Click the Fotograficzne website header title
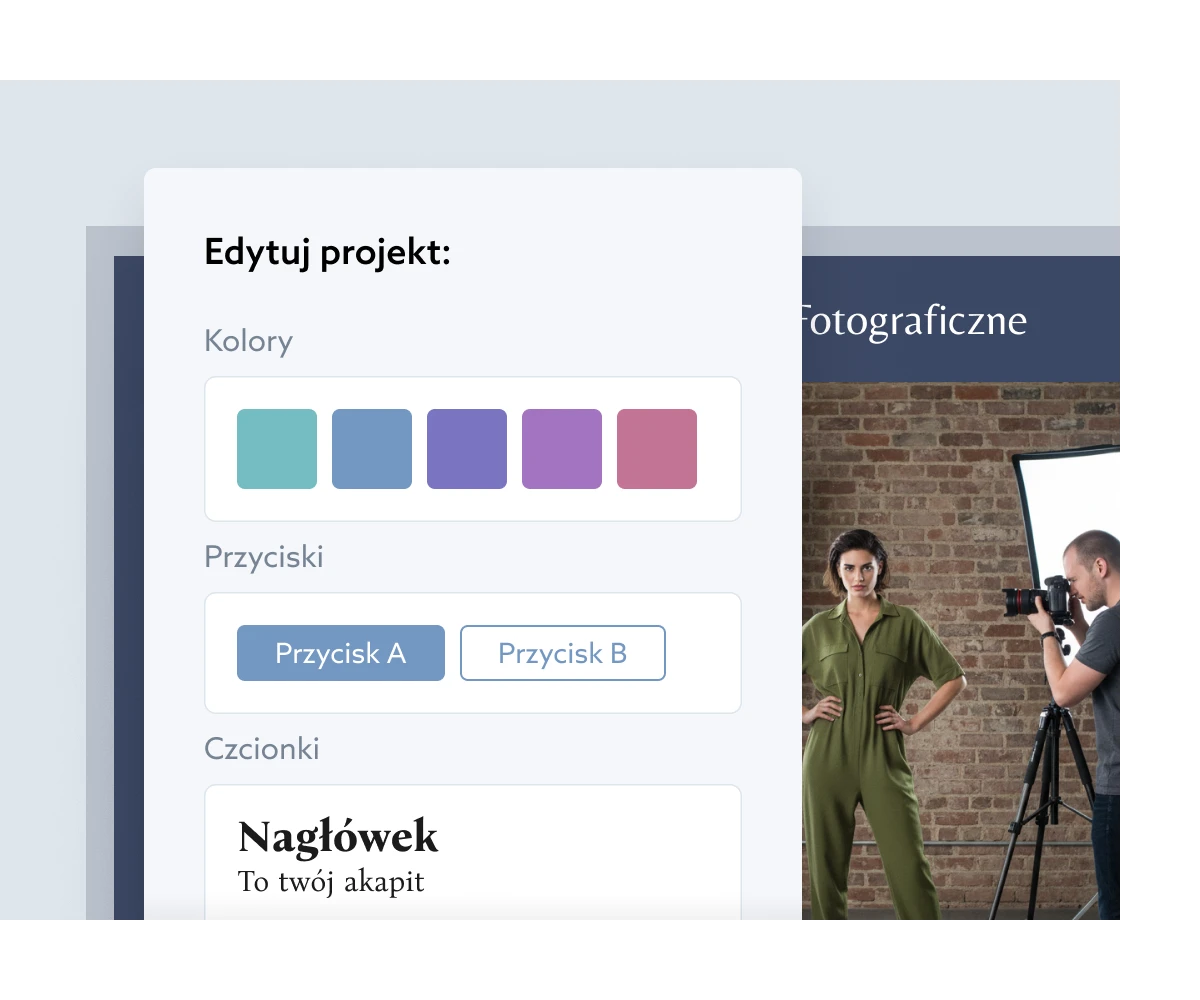 tap(912, 320)
